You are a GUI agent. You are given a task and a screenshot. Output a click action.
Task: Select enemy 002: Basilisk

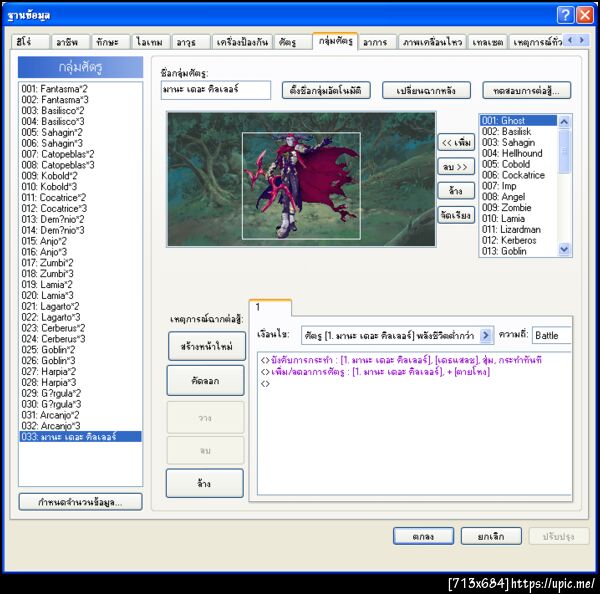click(x=518, y=131)
